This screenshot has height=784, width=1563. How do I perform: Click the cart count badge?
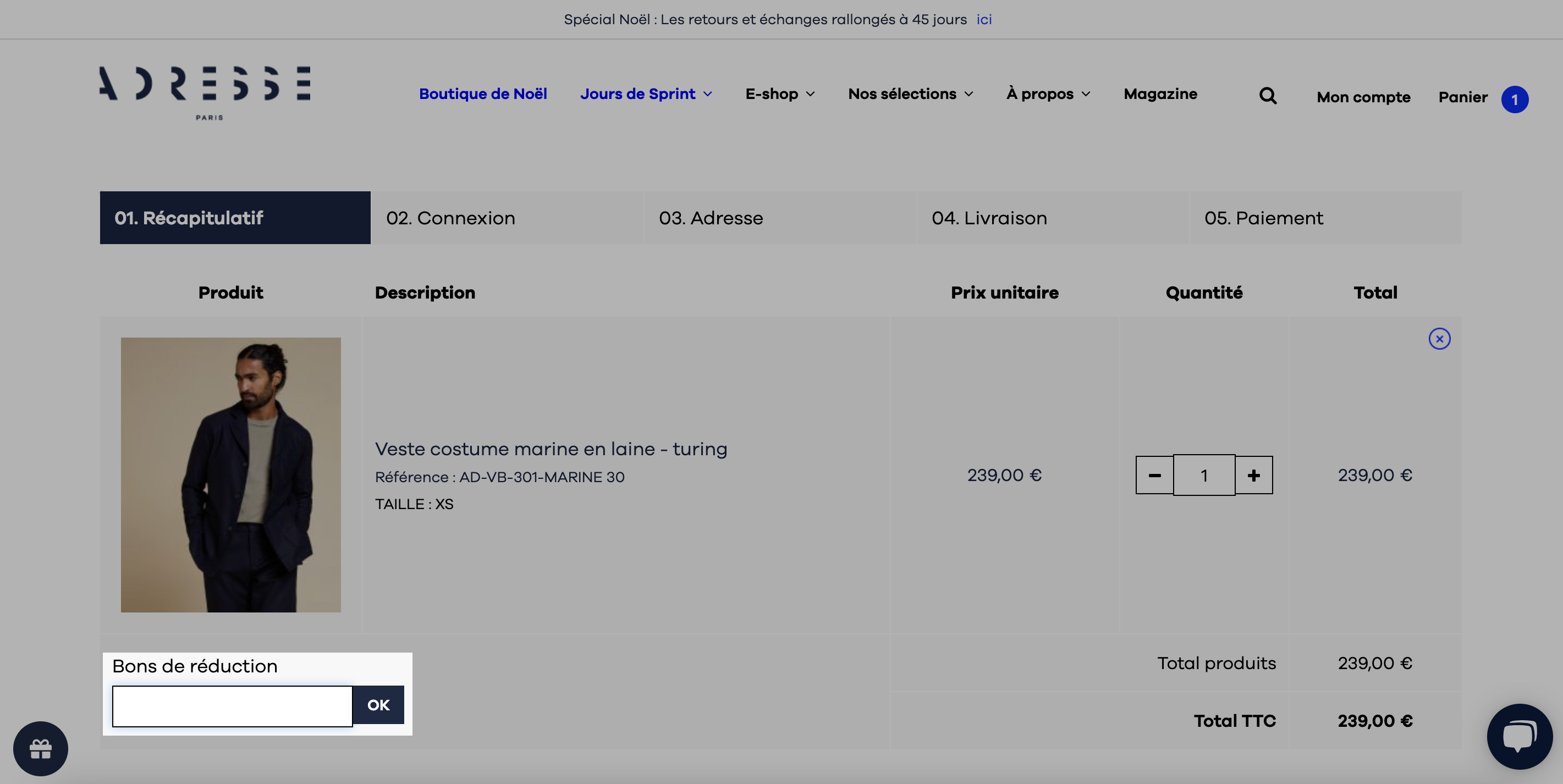(x=1515, y=100)
